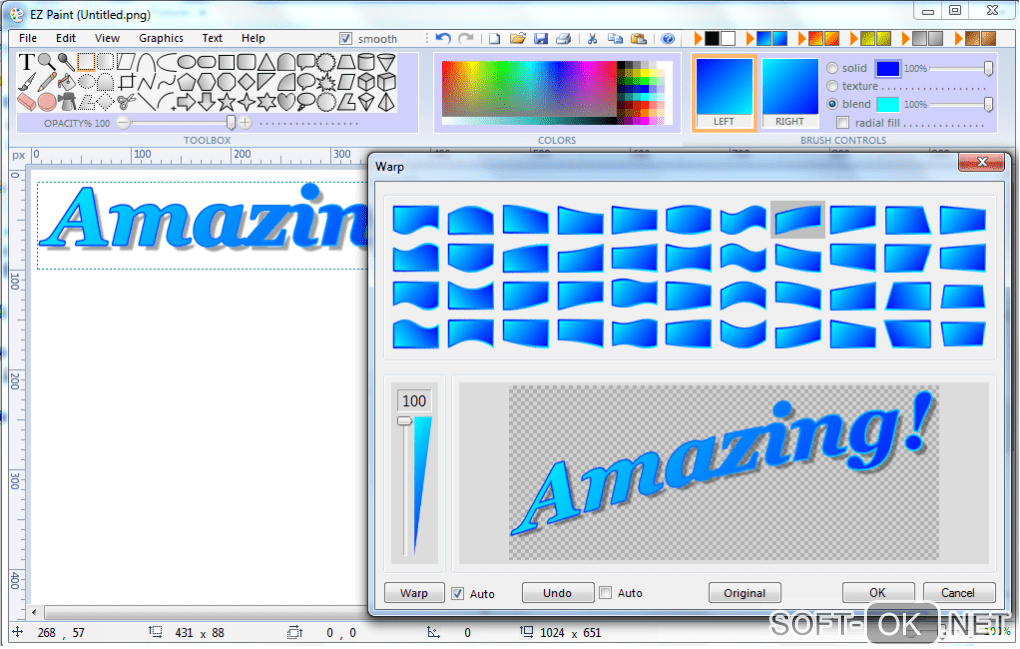The width and height of the screenshot is (1020, 649).
Task: Select the spray can tool
Action: click(66, 102)
